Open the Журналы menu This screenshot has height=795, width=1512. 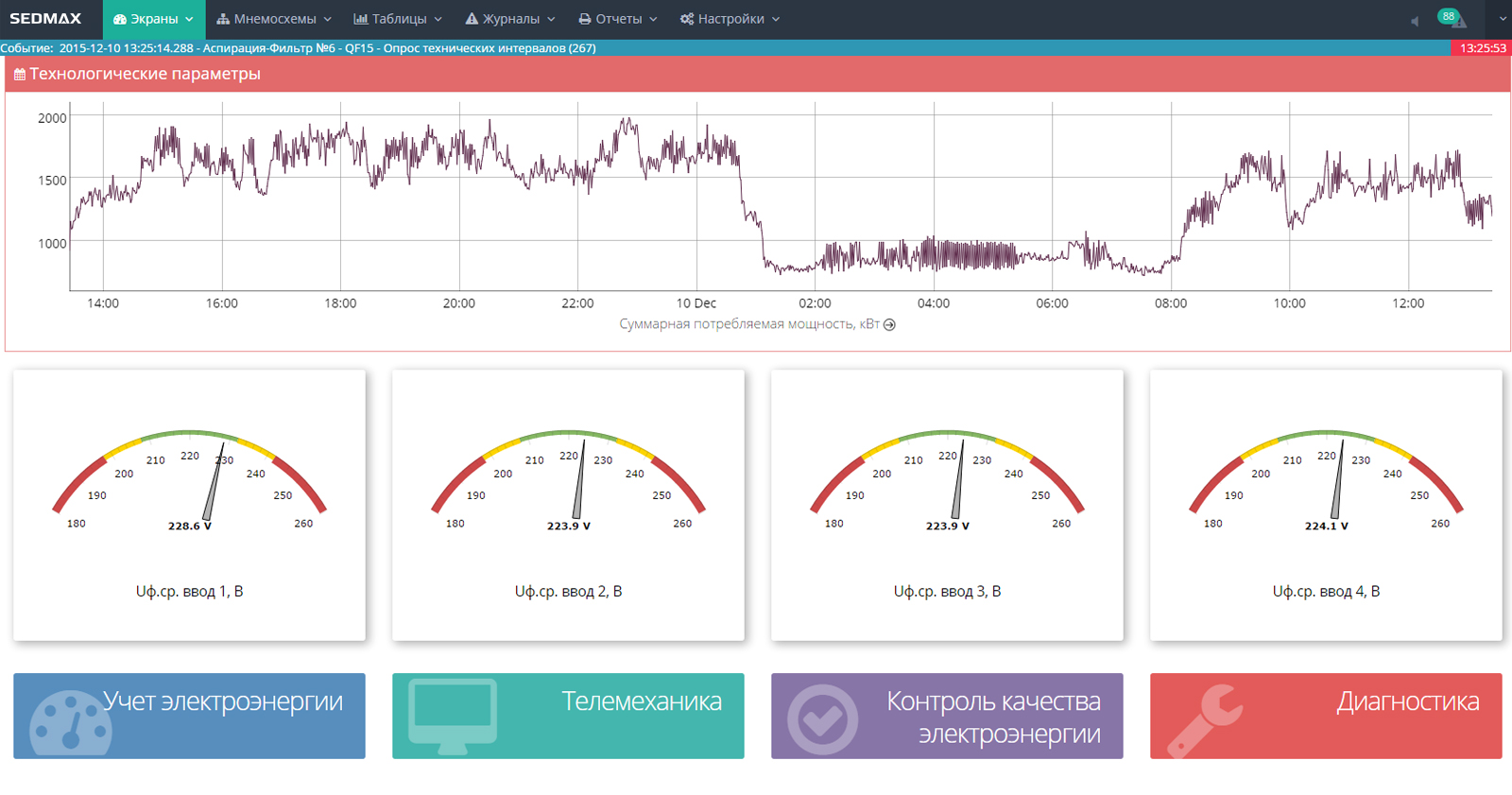point(510,19)
